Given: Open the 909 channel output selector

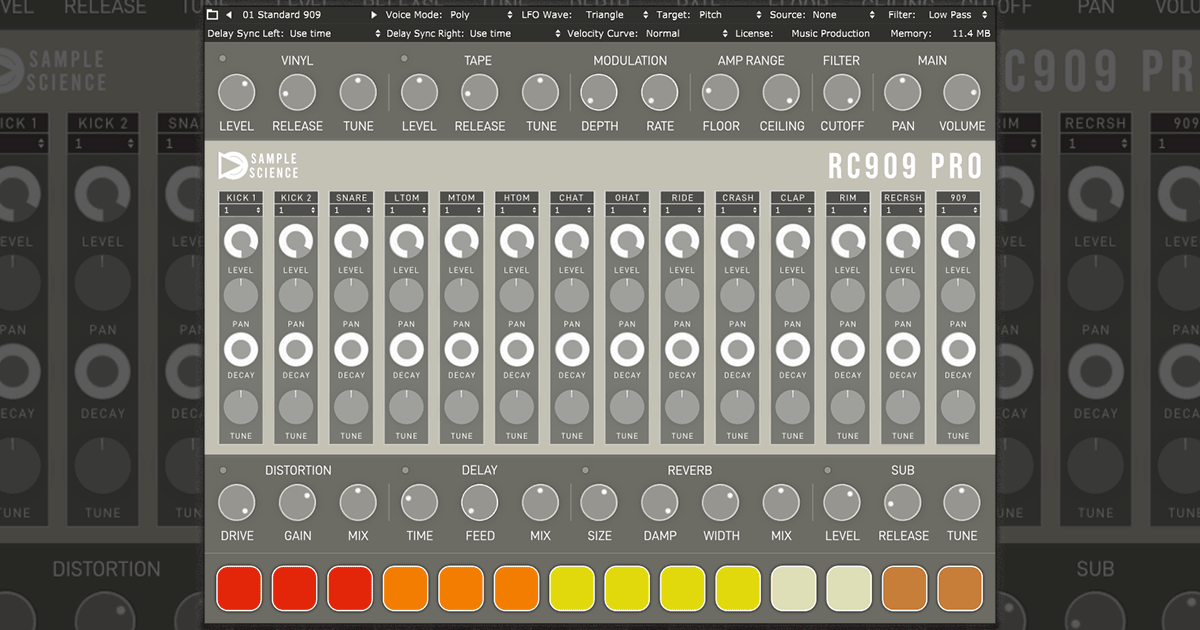Looking at the screenshot, I should 958,211.
